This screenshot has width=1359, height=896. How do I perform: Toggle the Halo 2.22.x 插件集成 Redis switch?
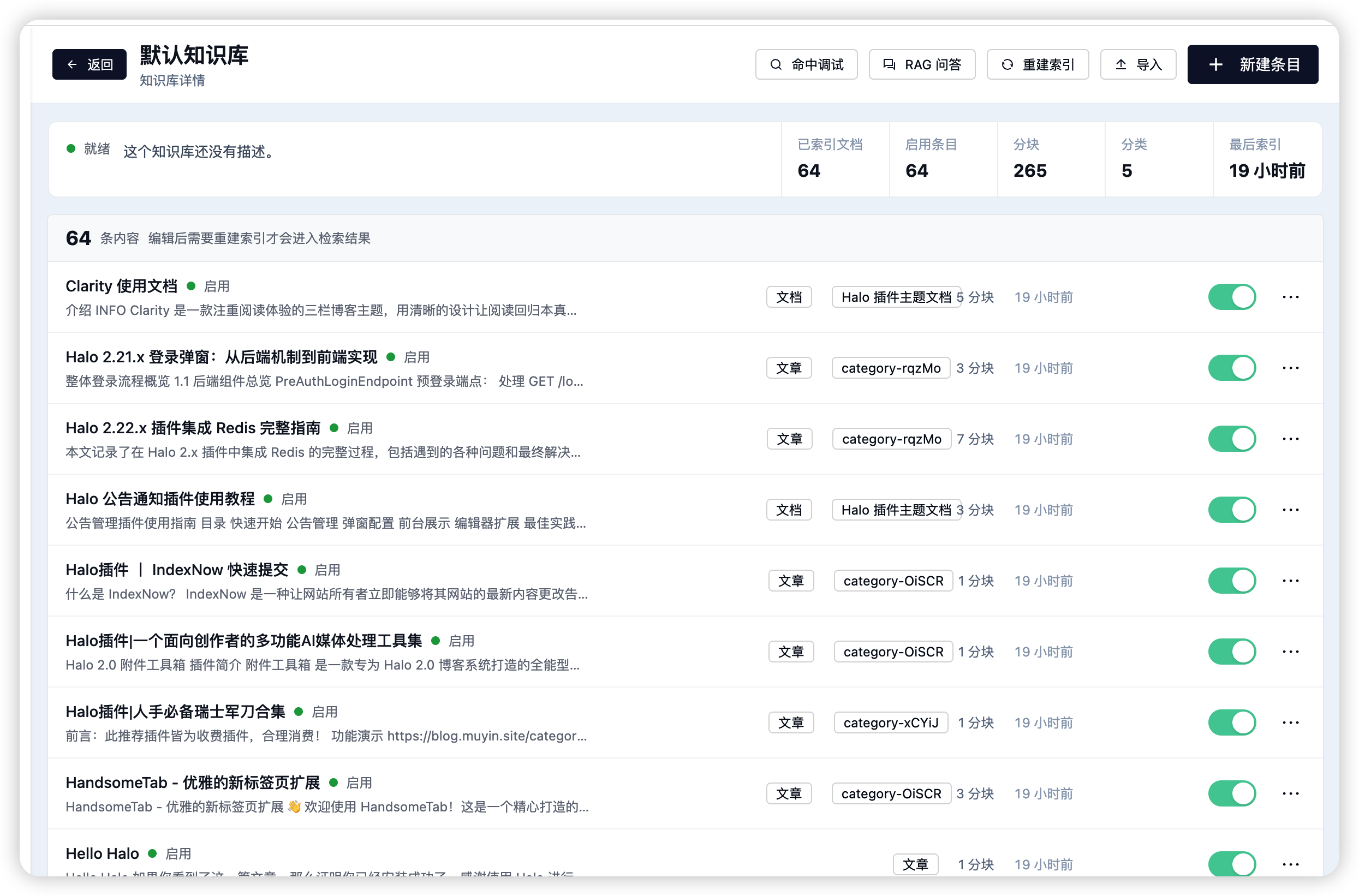[x=1231, y=439]
